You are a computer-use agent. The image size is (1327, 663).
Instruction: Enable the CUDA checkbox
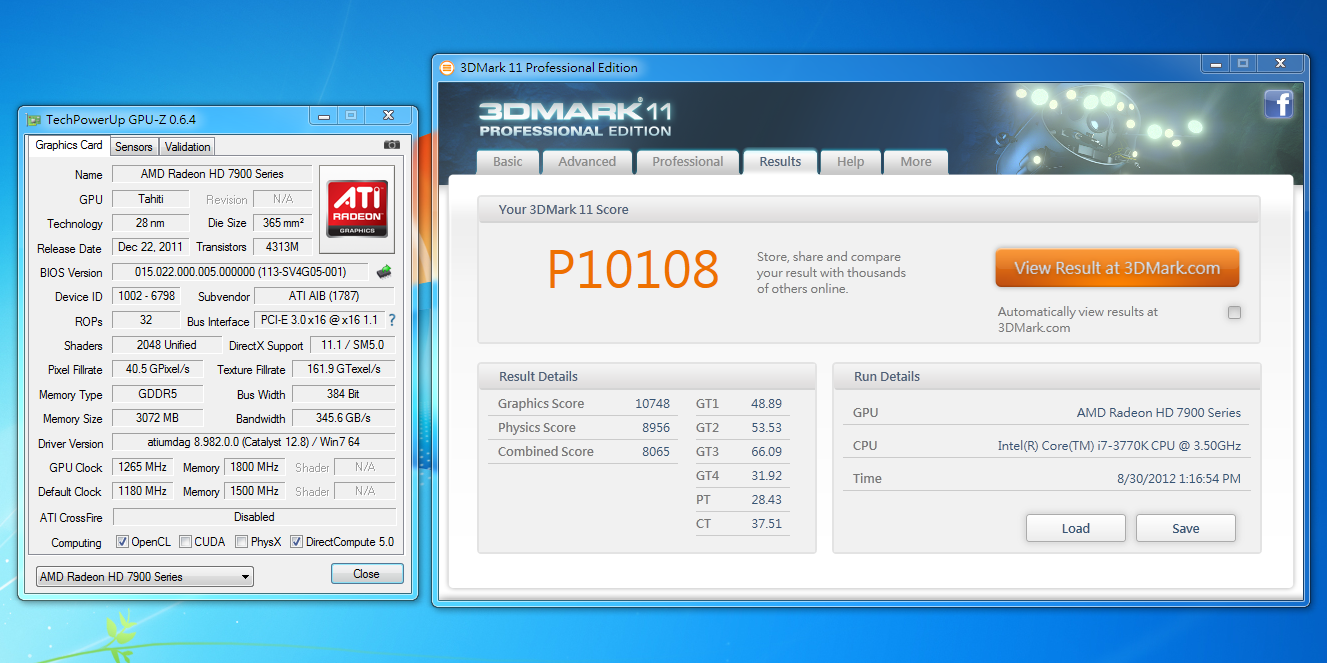point(185,542)
